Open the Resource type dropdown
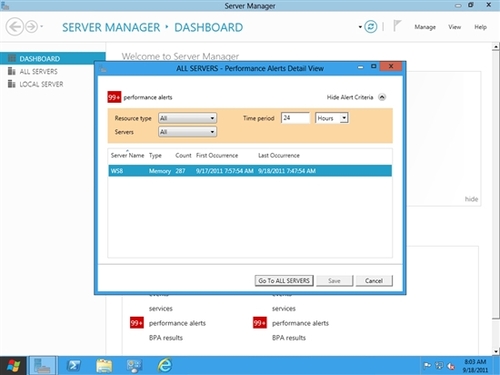This screenshot has width=500, height=375. point(187,118)
